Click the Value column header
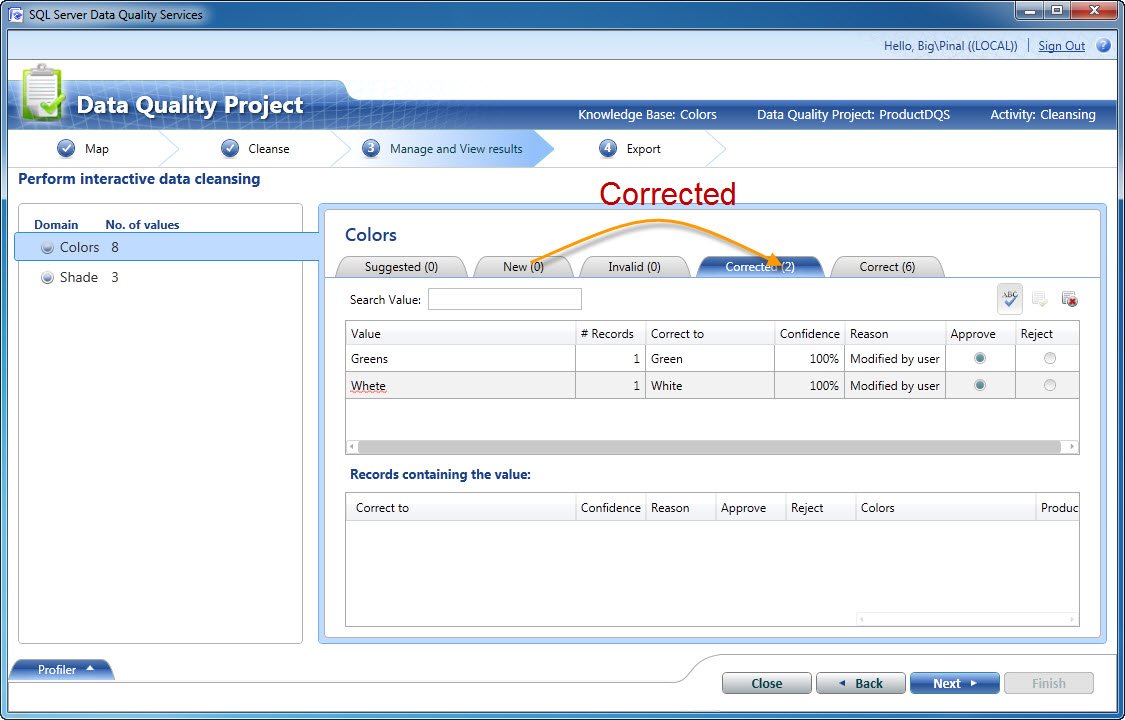Viewport: 1125px width, 720px height. click(460, 333)
